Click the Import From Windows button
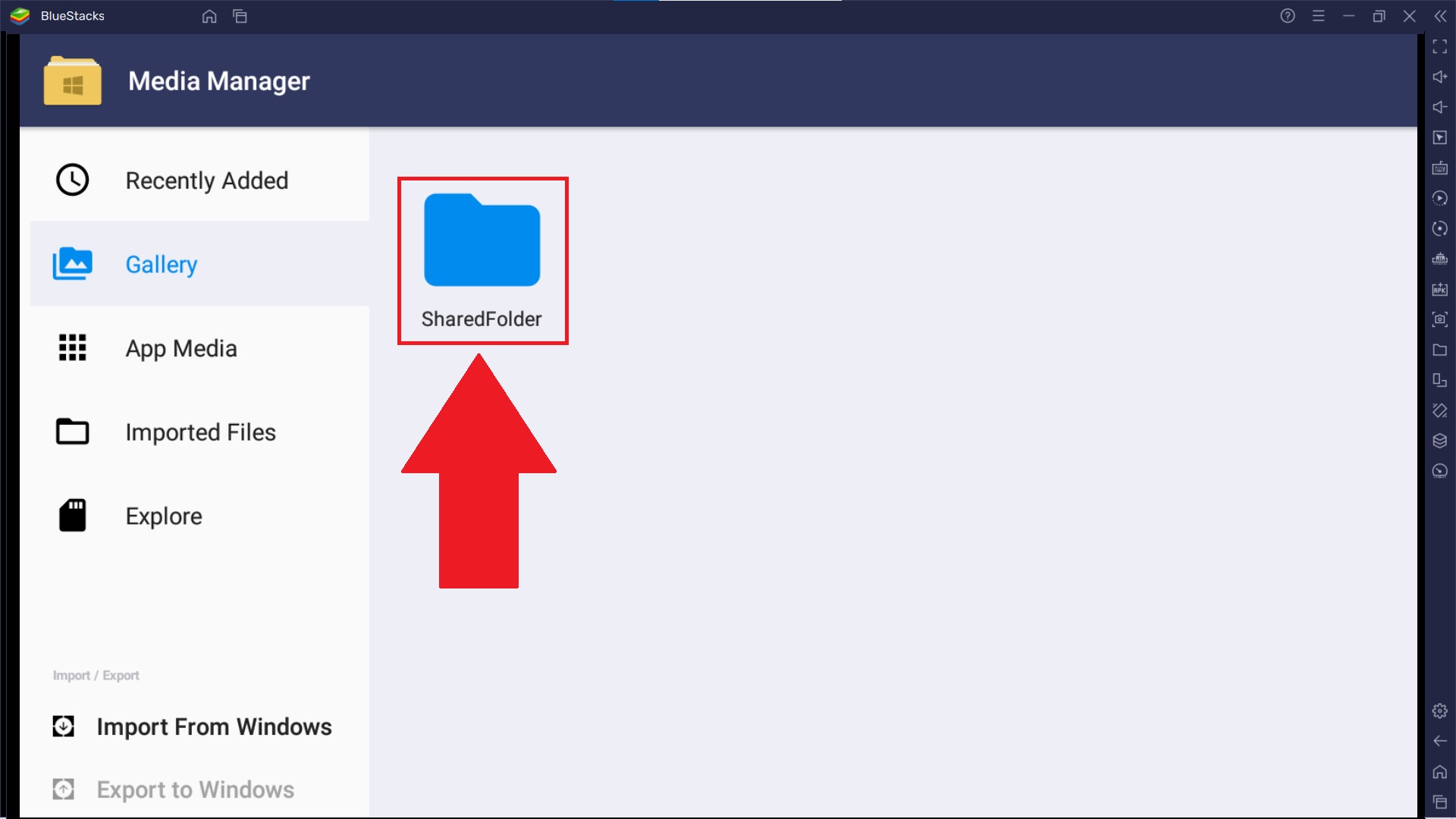1456x819 pixels. tap(193, 726)
